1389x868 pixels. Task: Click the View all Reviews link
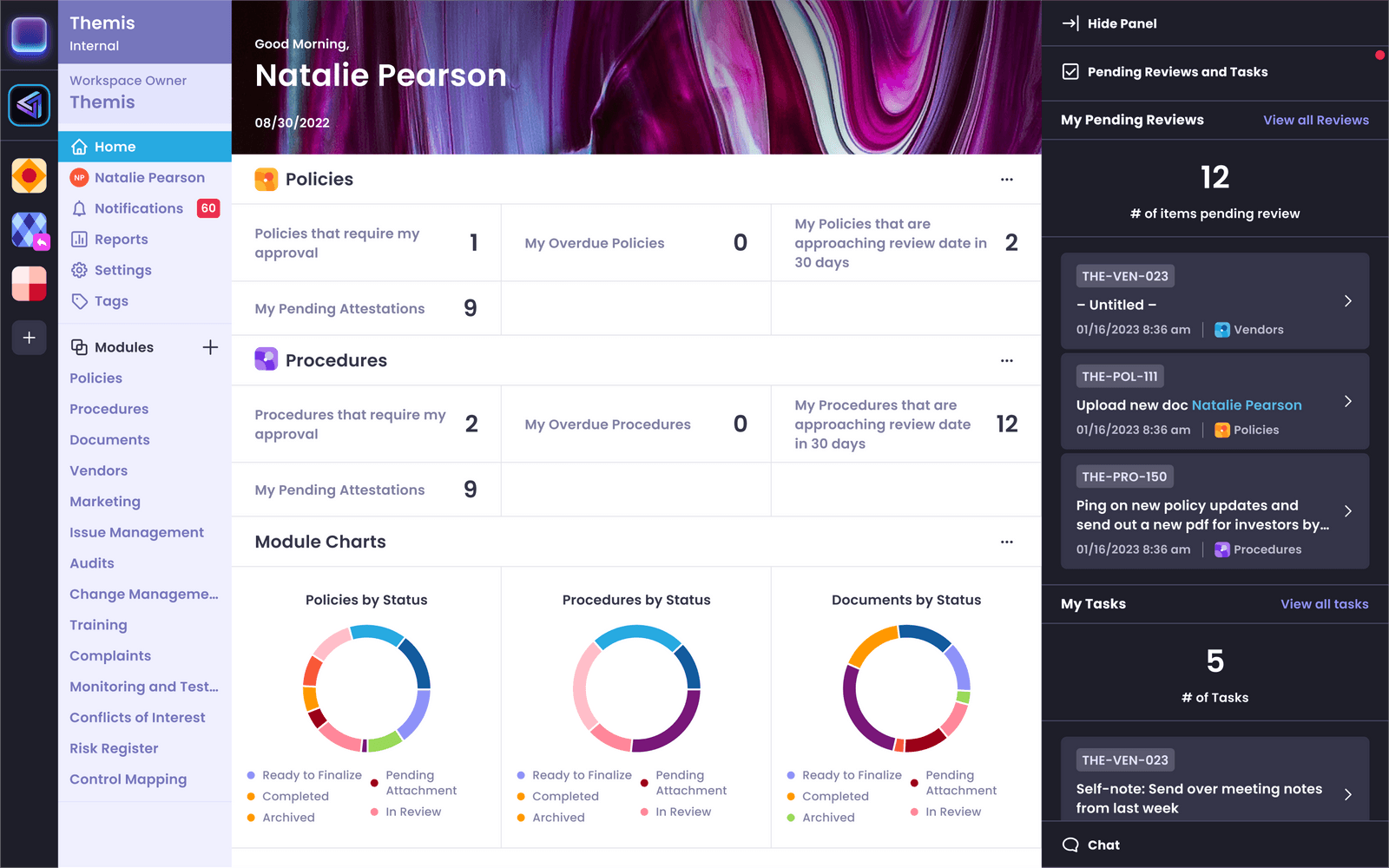tap(1315, 120)
